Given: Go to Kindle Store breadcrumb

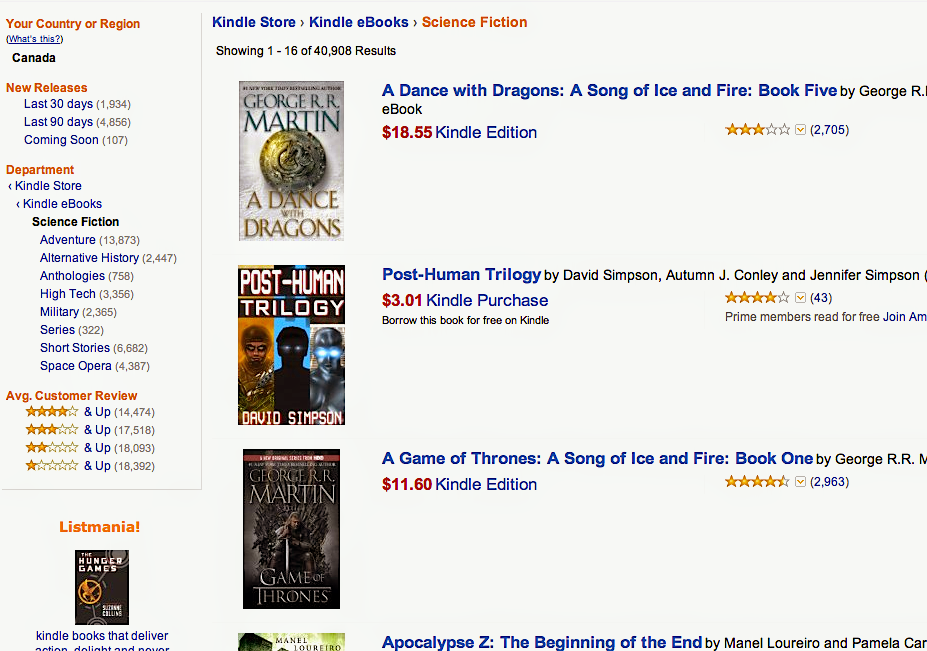Looking at the screenshot, I should pyautogui.click(x=254, y=22).
